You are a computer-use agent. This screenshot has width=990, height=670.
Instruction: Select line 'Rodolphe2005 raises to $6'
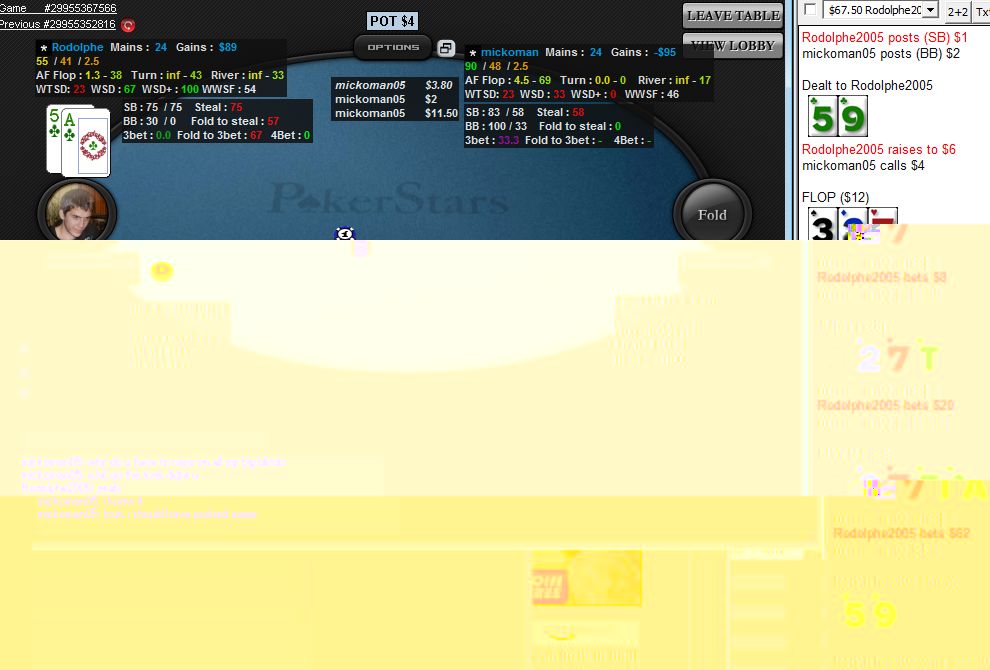pyautogui.click(x=878, y=150)
